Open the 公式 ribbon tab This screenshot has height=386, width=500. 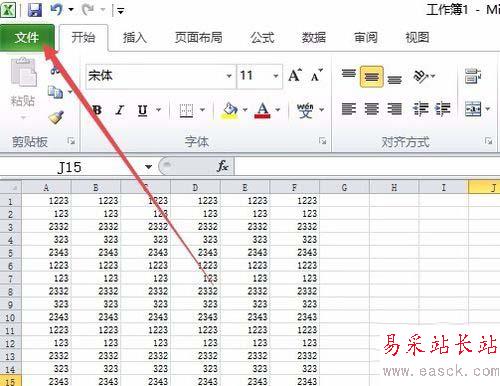pyautogui.click(x=263, y=37)
